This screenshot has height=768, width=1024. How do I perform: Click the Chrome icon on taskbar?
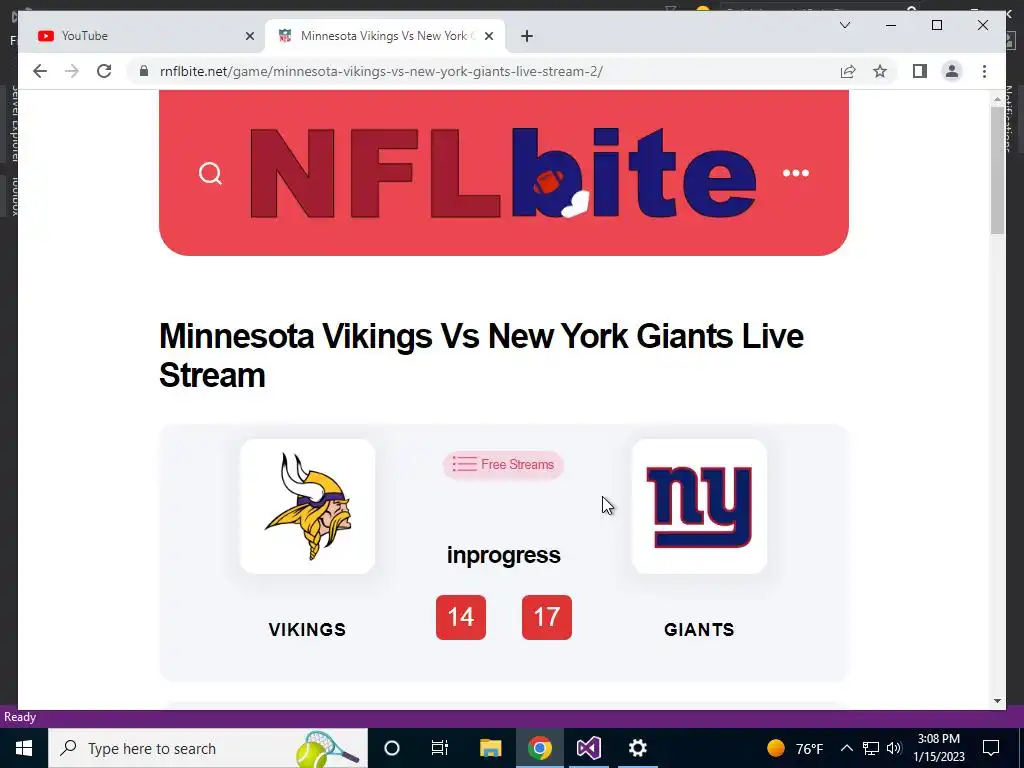pyautogui.click(x=539, y=748)
